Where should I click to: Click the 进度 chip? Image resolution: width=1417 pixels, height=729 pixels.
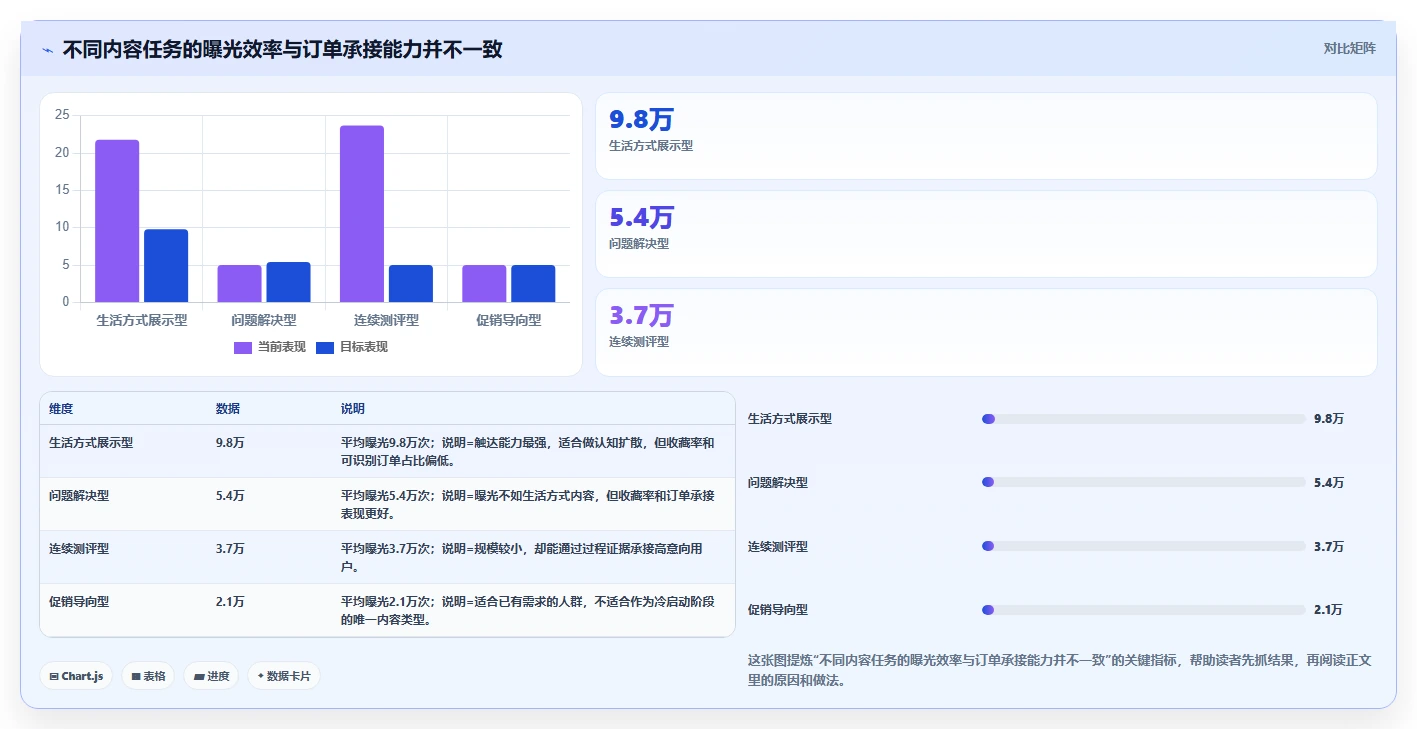pyautogui.click(x=211, y=676)
